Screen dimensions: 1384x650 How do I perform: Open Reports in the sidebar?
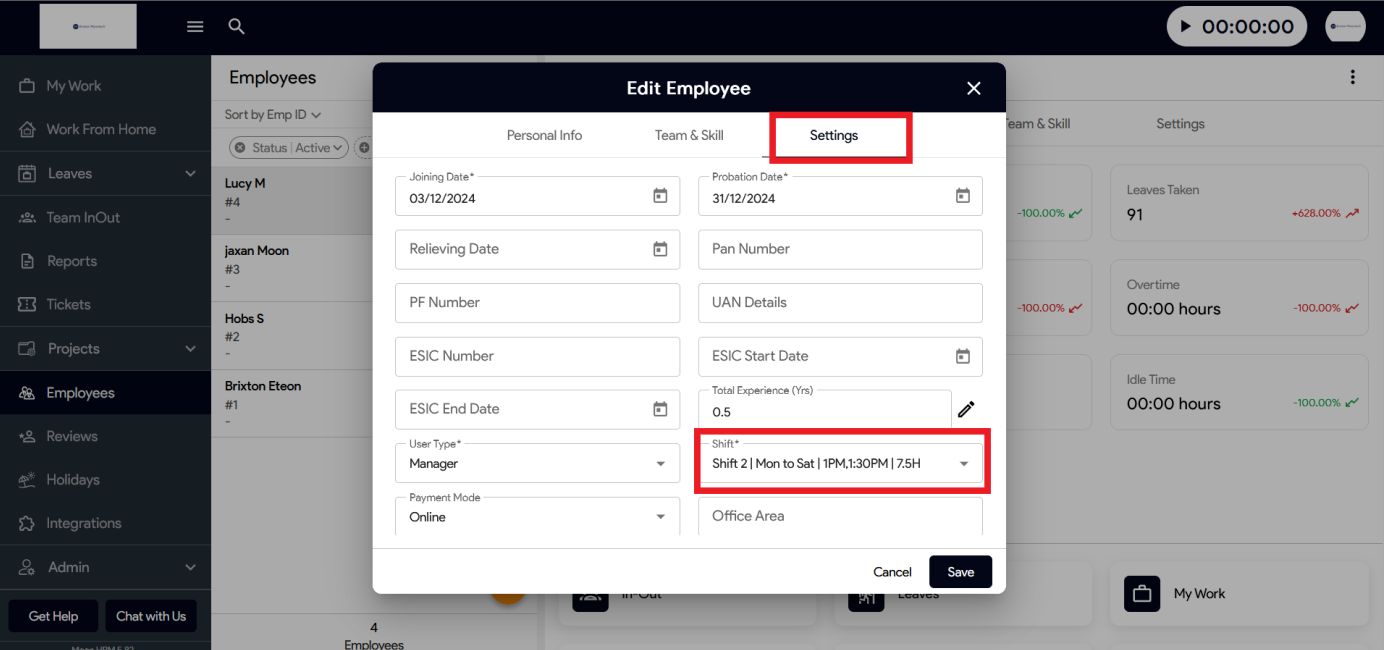click(72, 261)
